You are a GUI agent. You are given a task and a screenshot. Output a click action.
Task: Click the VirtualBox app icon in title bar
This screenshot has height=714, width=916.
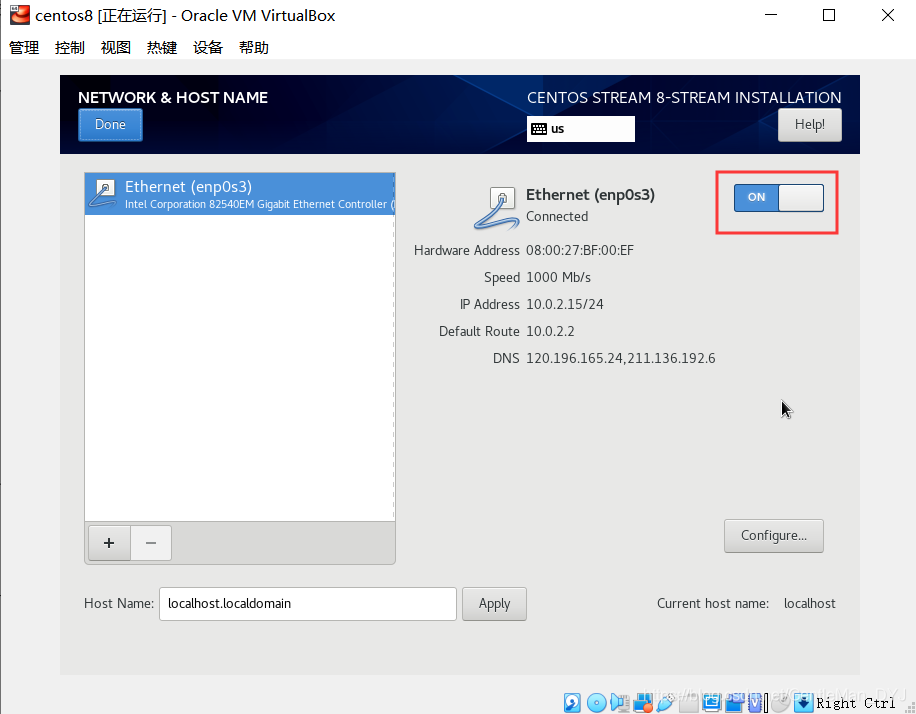click(x=20, y=15)
